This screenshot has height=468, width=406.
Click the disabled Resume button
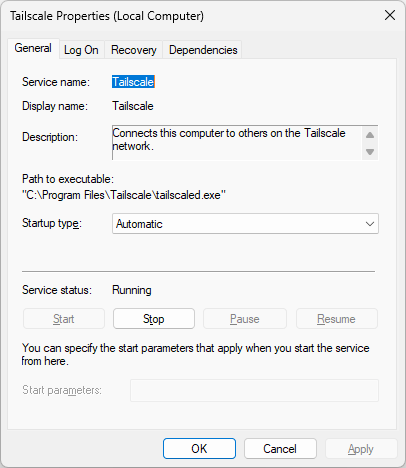point(337,319)
